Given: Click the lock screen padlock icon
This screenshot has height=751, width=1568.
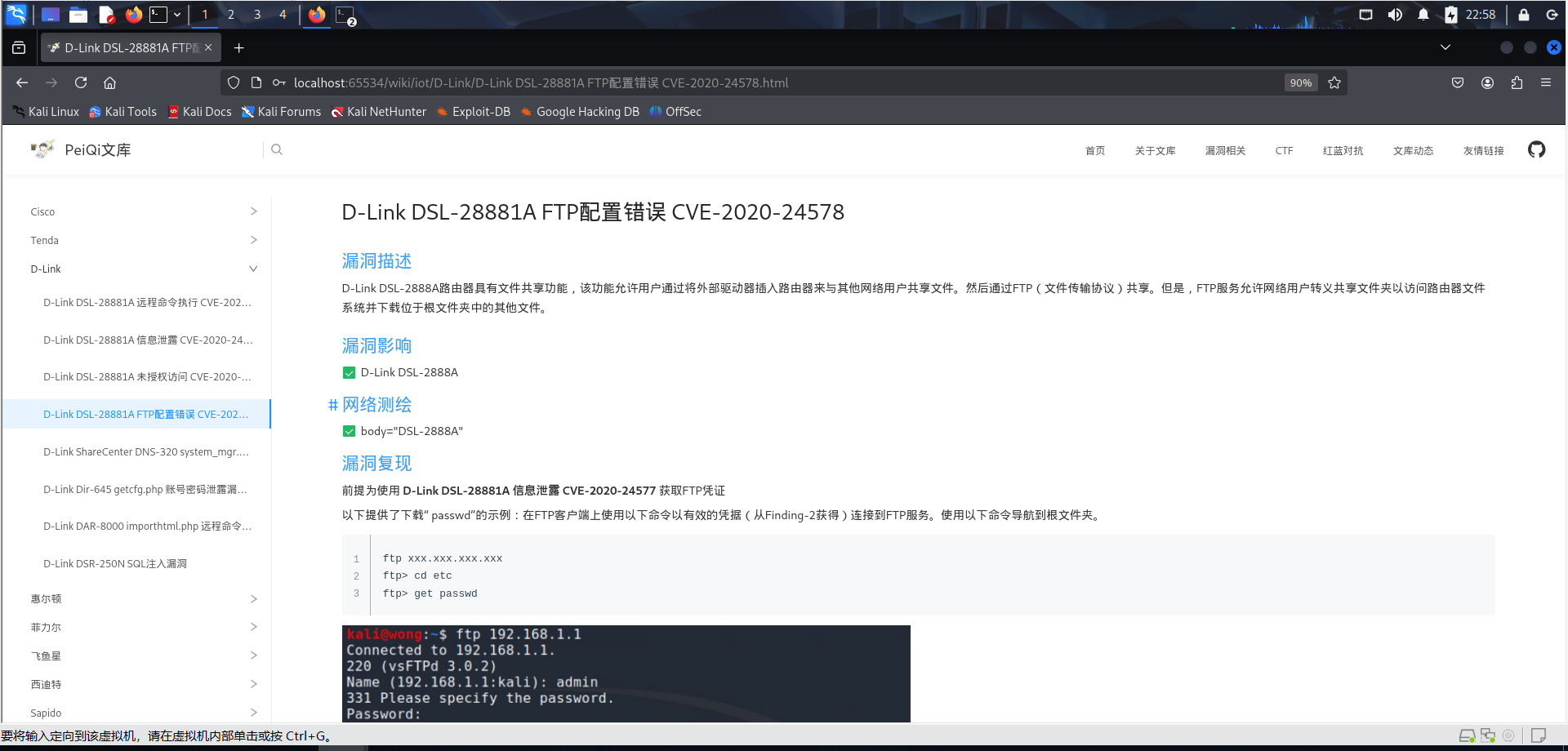Looking at the screenshot, I should pos(1524,15).
